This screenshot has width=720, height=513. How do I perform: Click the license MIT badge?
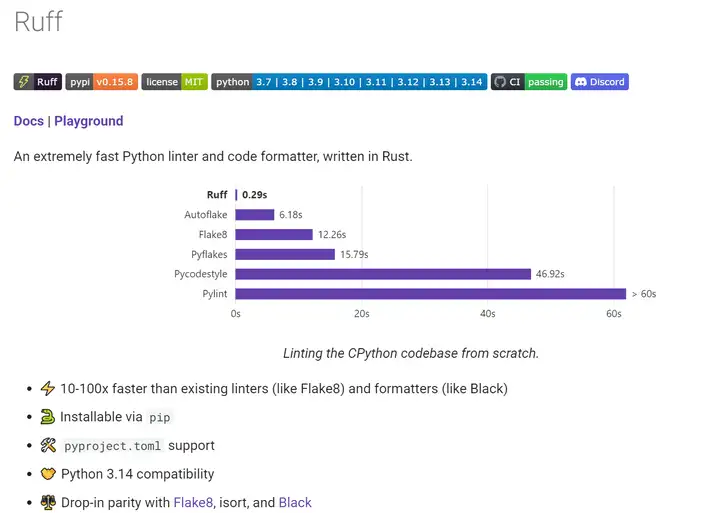pos(174,82)
